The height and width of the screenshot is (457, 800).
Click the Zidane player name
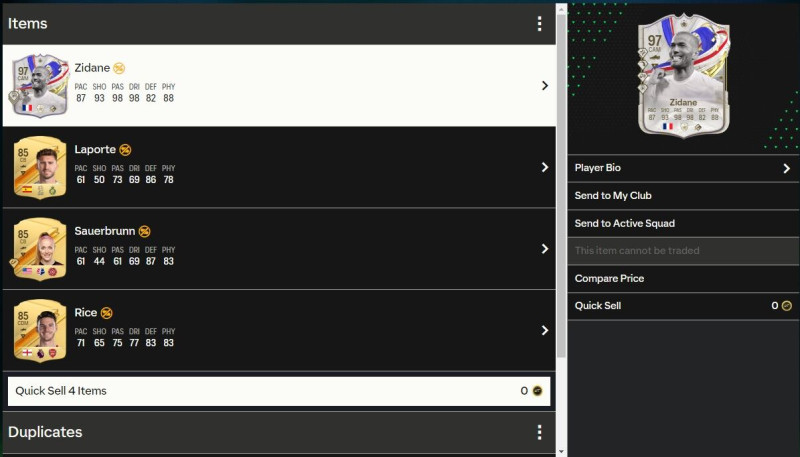pos(92,68)
